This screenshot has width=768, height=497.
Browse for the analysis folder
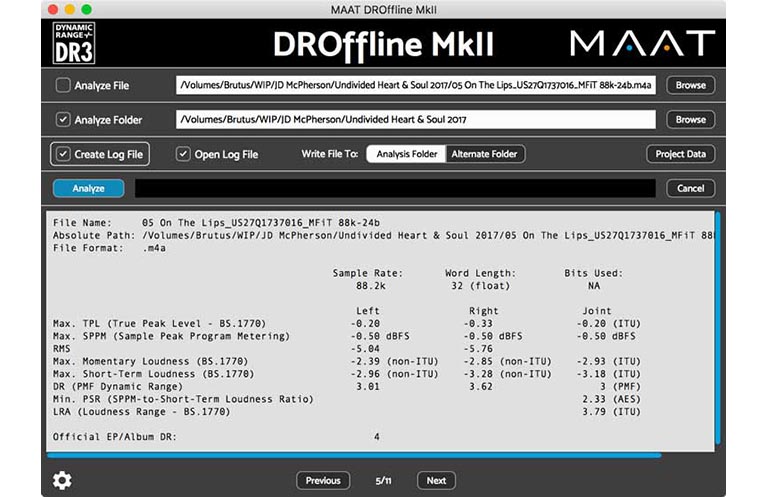[x=691, y=119]
